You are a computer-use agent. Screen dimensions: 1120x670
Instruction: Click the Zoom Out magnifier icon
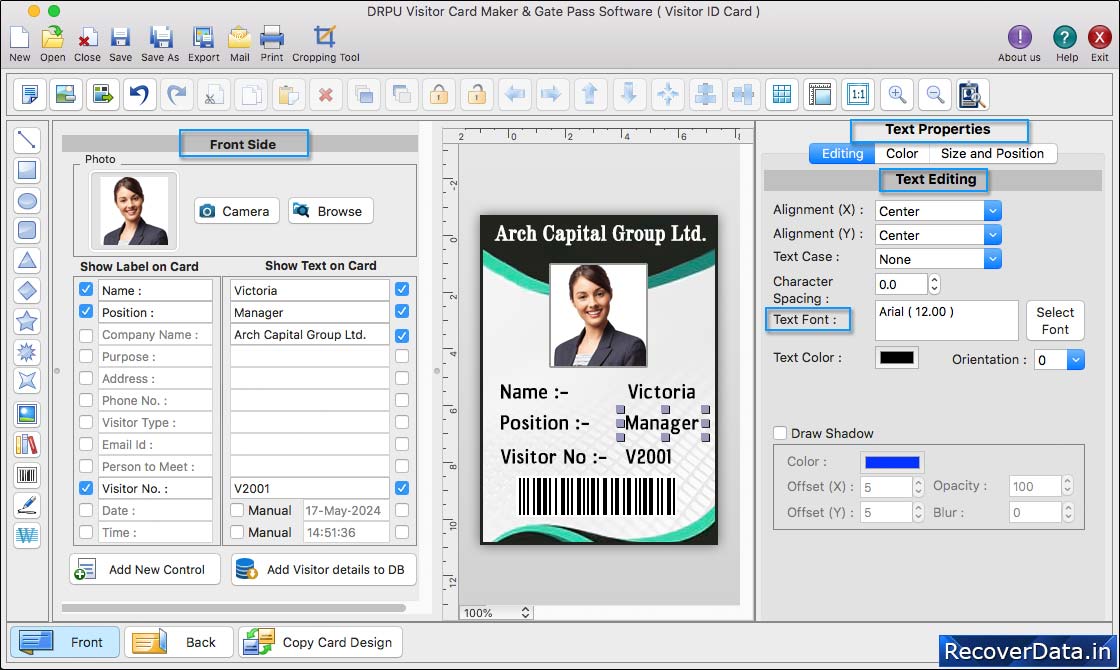[934, 94]
